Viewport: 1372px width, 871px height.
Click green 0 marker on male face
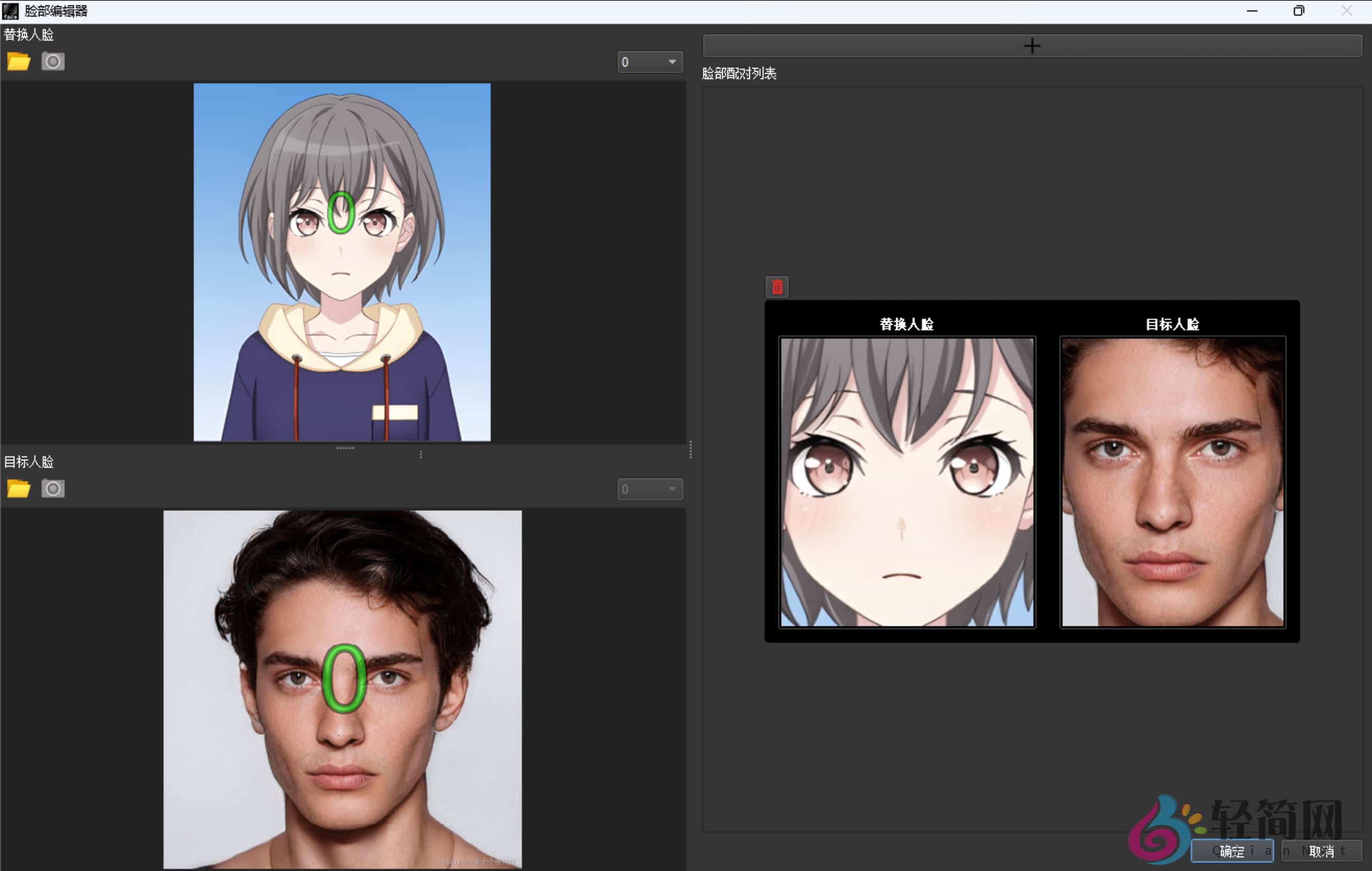coord(344,678)
